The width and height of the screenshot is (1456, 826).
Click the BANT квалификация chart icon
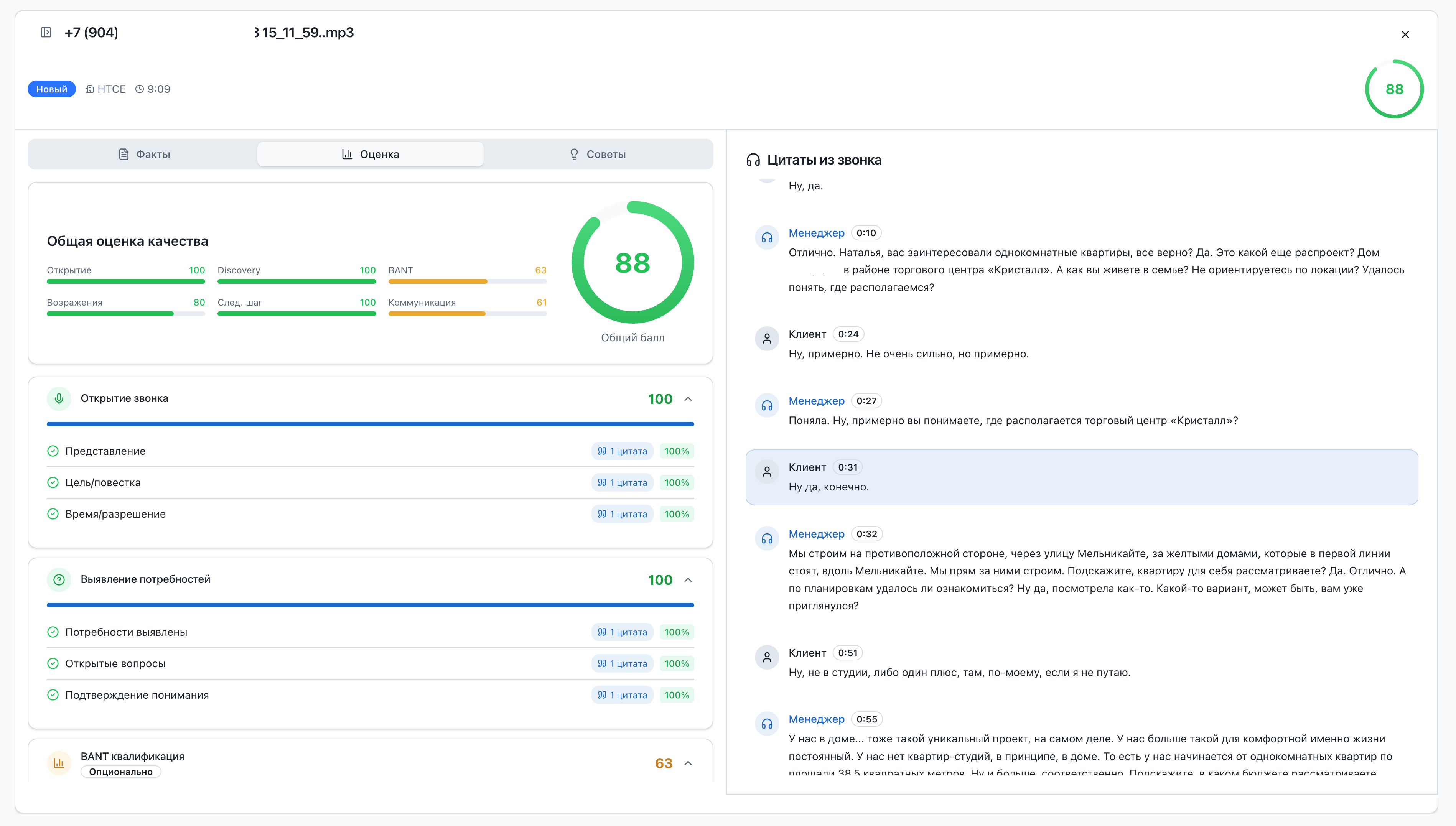pos(59,763)
